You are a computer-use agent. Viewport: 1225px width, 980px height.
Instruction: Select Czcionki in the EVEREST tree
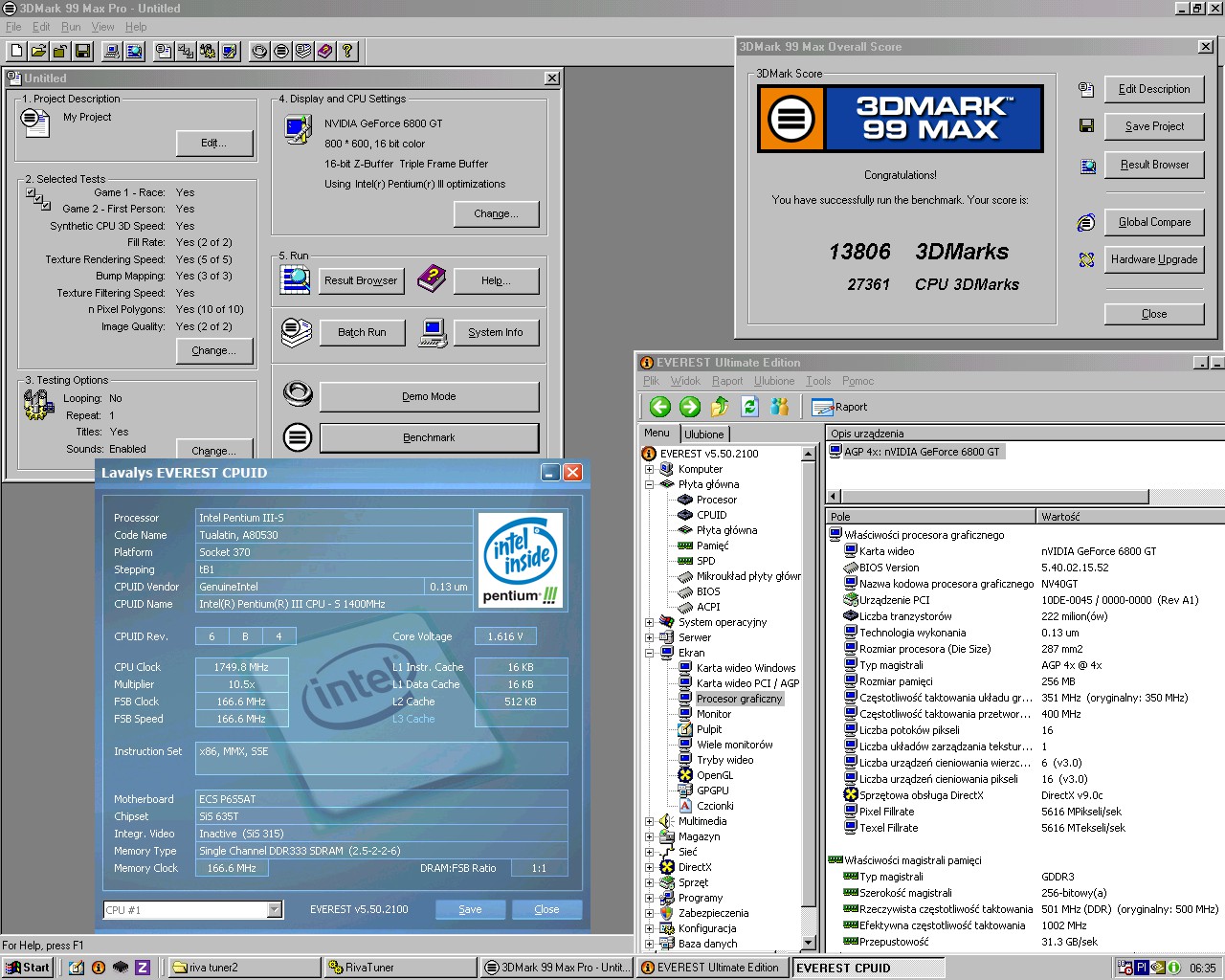coord(715,806)
